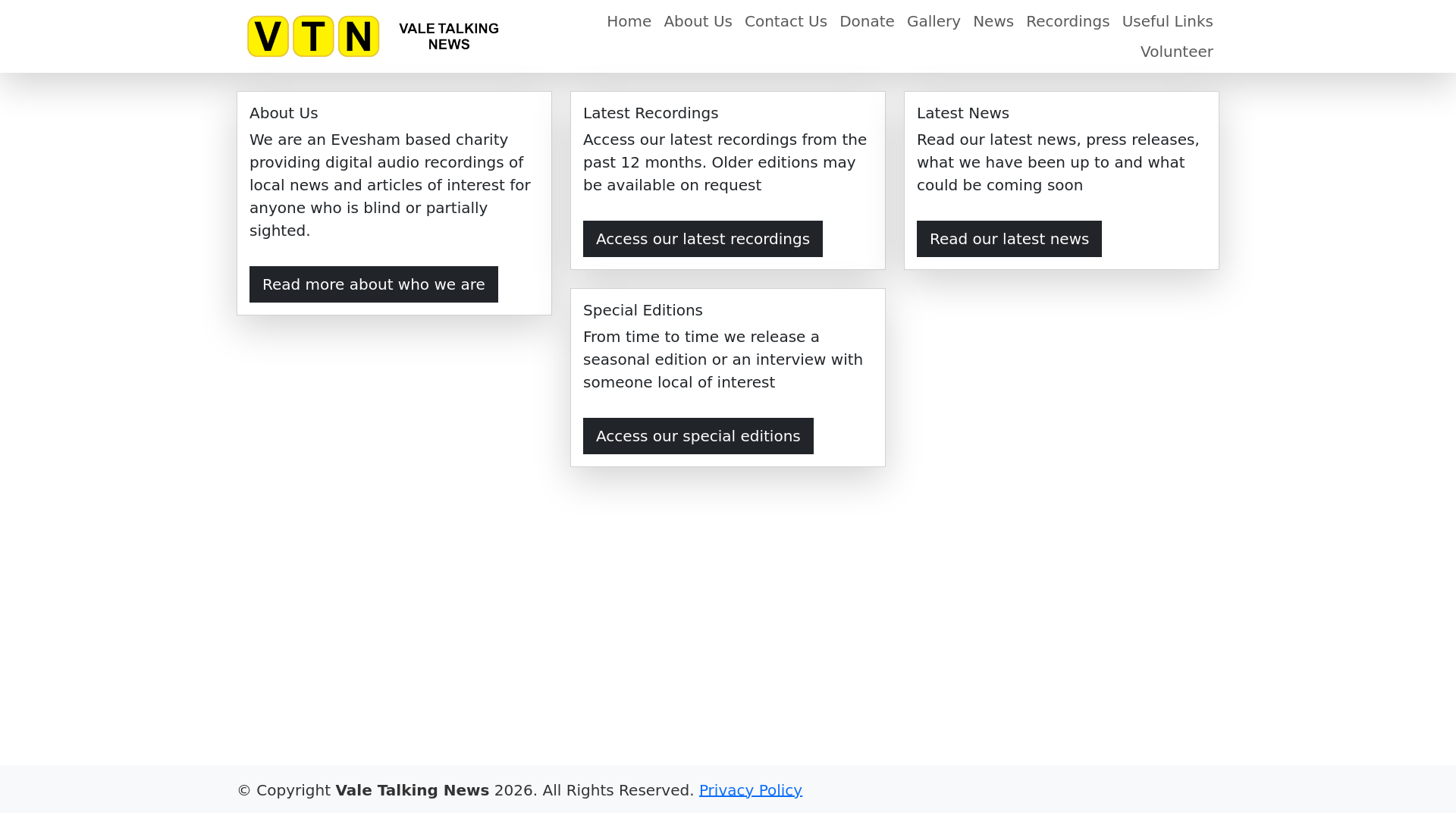Image resolution: width=1456 pixels, height=819 pixels.
Task: Open Recordings from the navigation bar
Action: tap(1067, 21)
